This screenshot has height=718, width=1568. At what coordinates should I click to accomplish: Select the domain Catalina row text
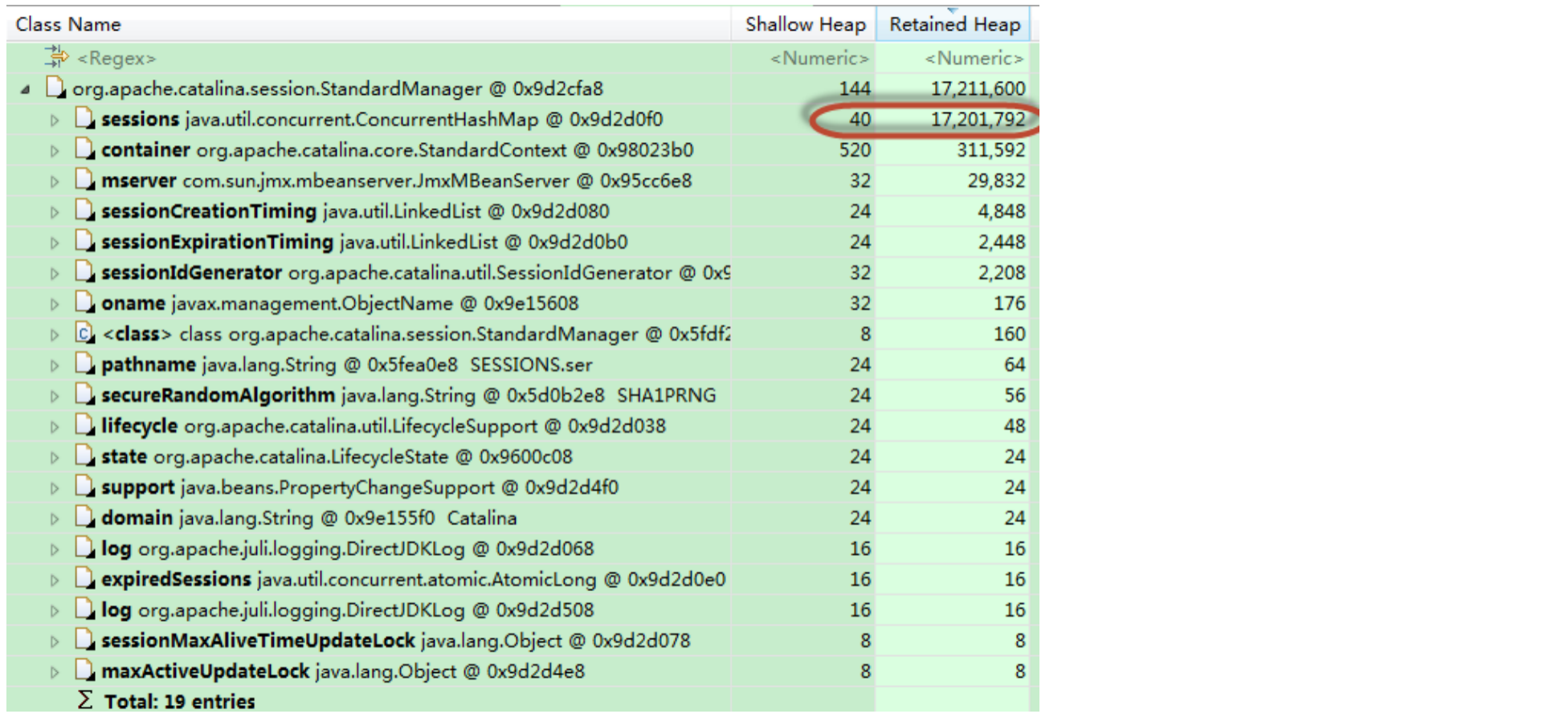(x=308, y=518)
